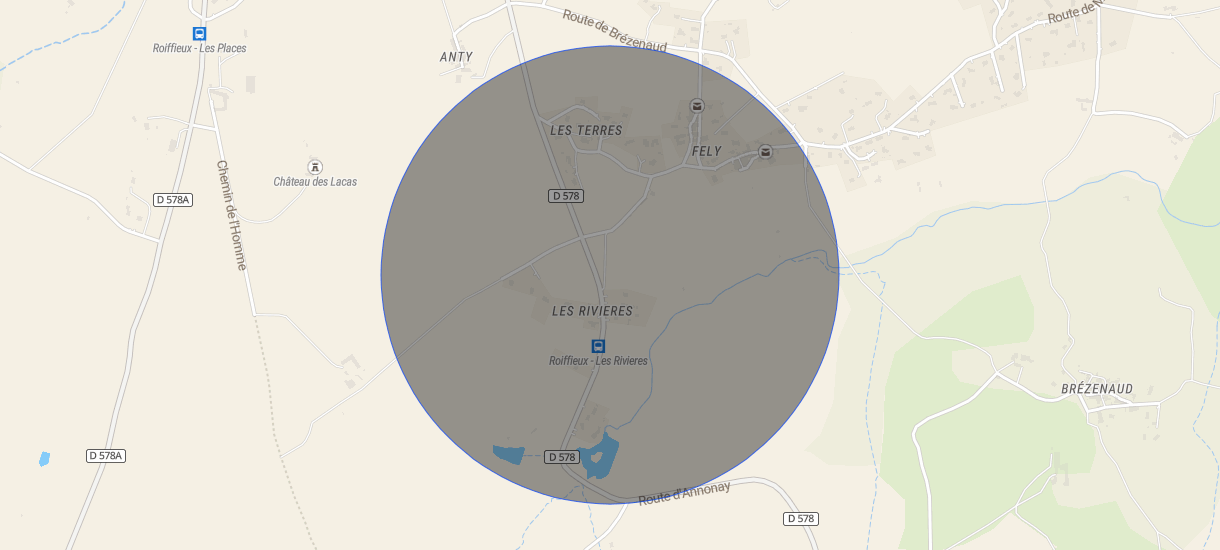Image resolution: width=1220 pixels, height=550 pixels.
Task: Select the Roiffieux - Les Rivieres bus stop icon
Action: point(598,346)
